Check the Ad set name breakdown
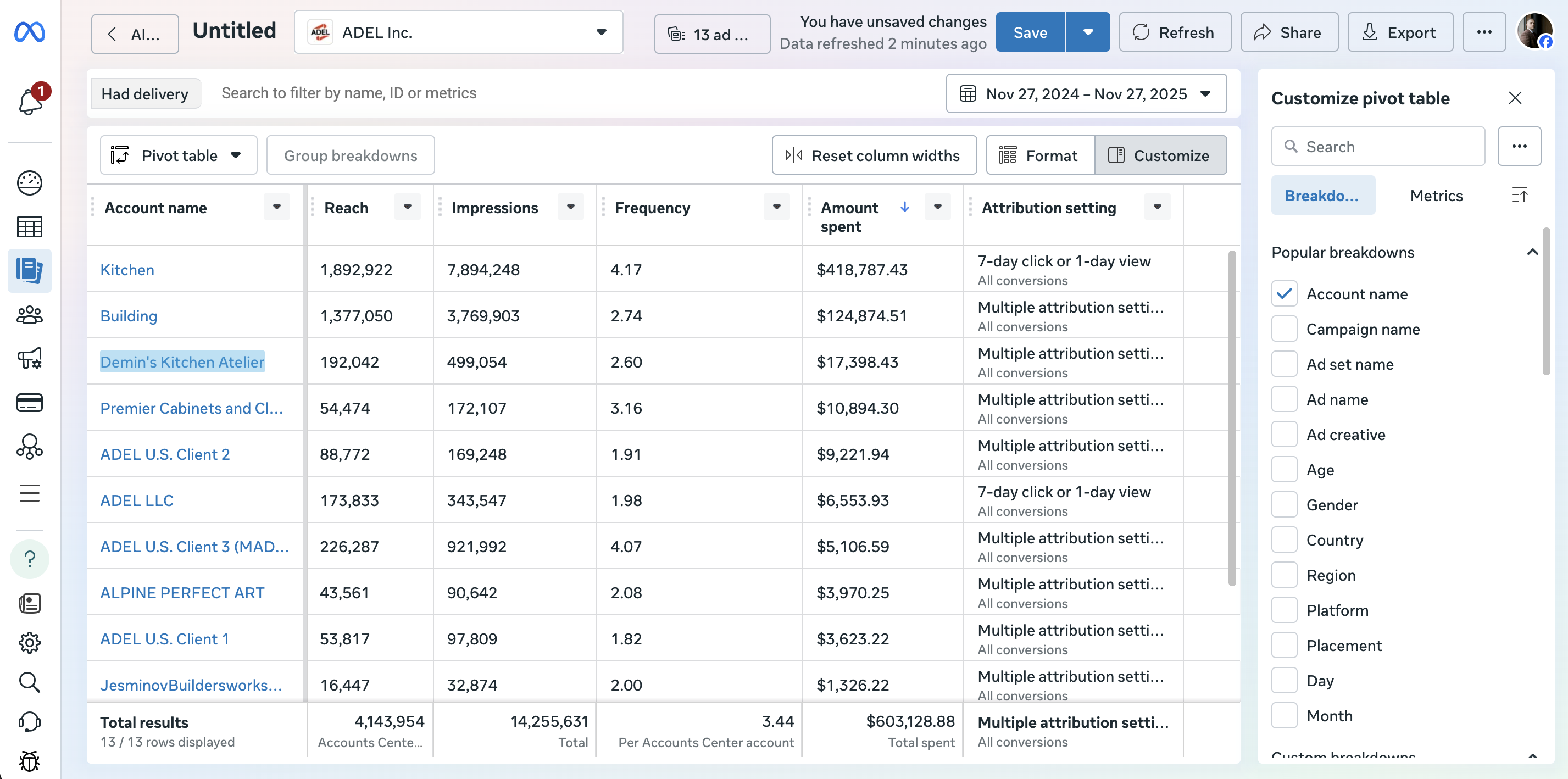The width and height of the screenshot is (1568, 779). pyautogui.click(x=1285, y=365)
